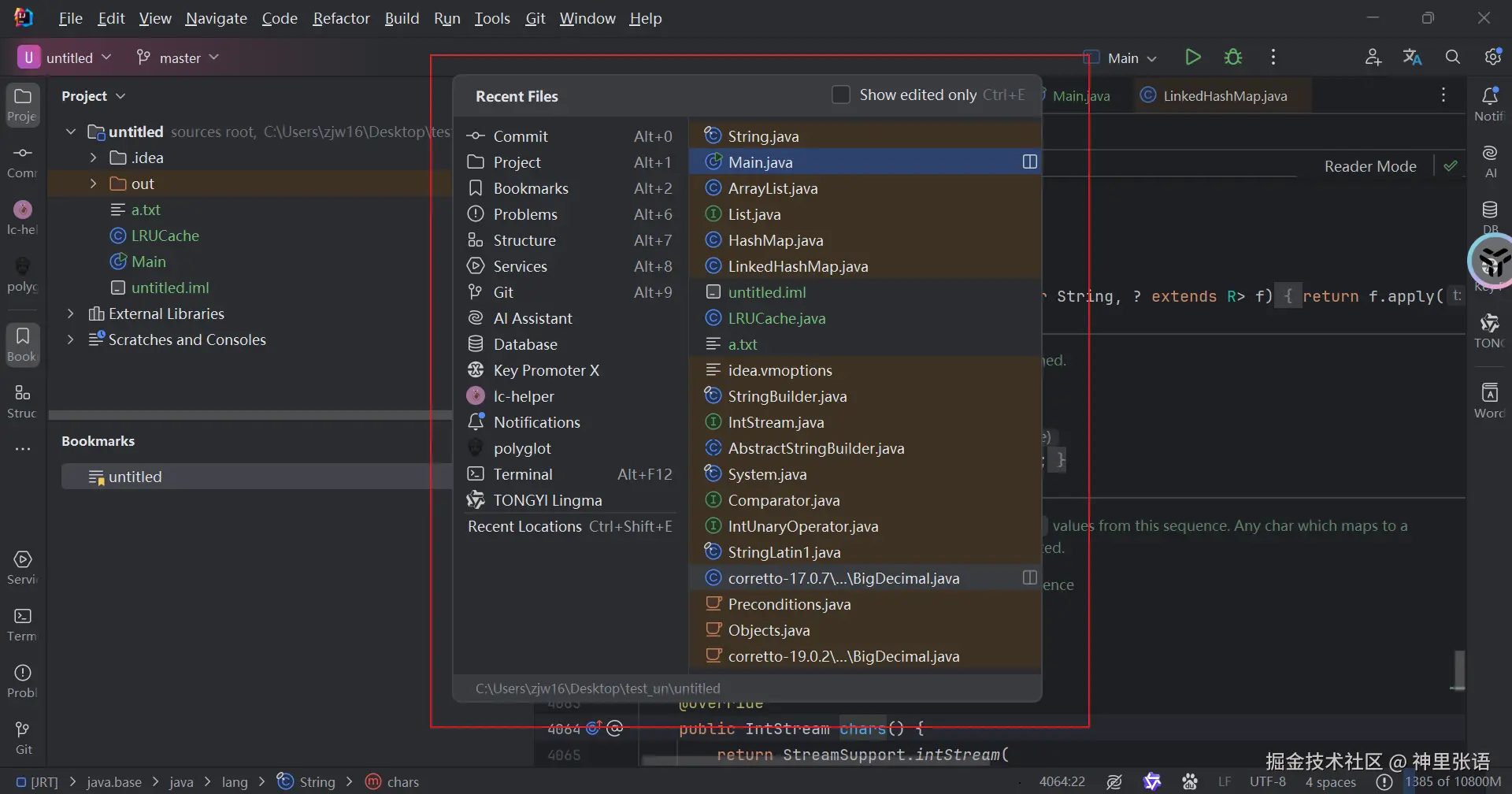Click the translate icon in the toolbar
Viewport: 1512px width, 794px height.
(x=1413, y=58)
